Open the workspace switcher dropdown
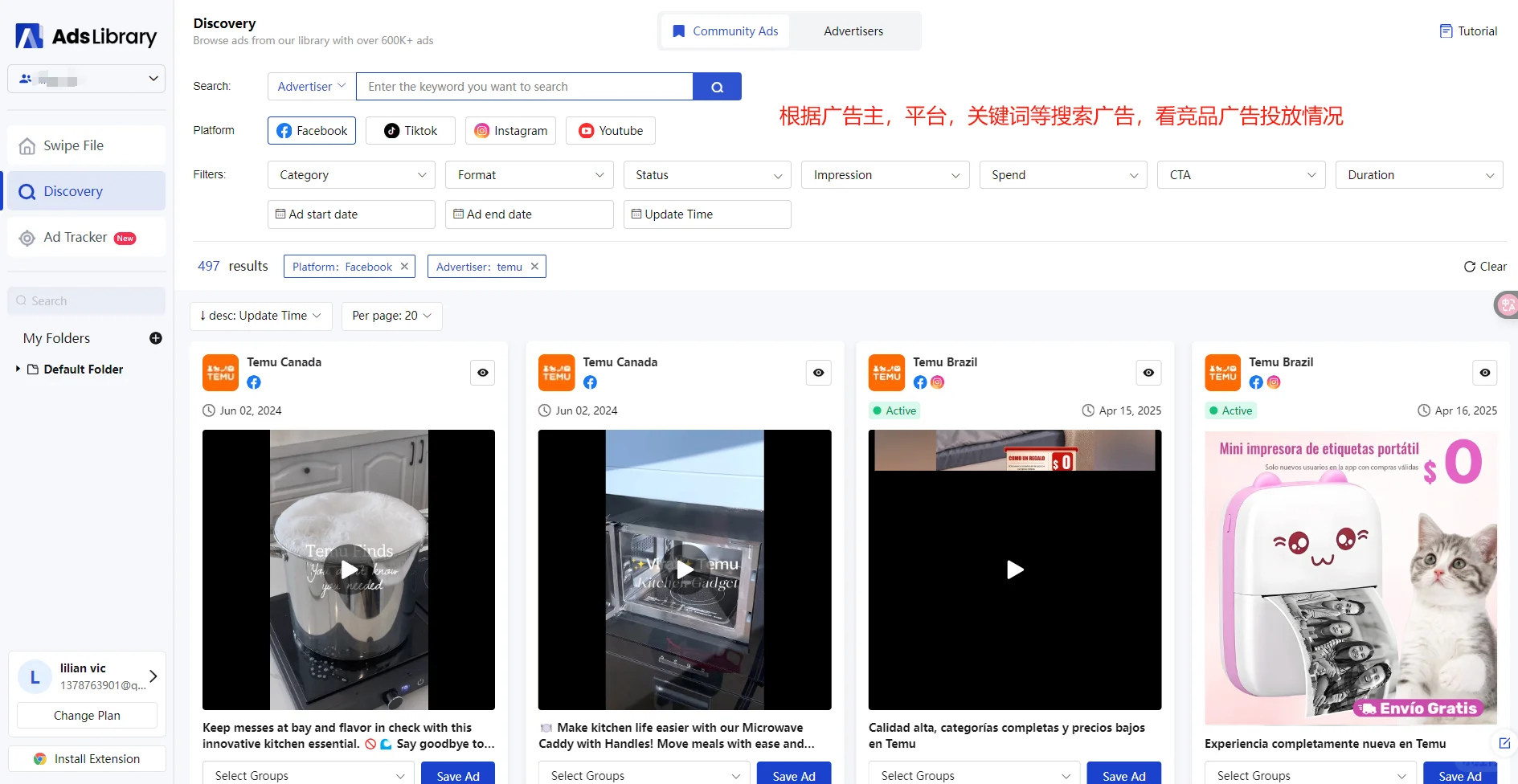 [87, 79]
